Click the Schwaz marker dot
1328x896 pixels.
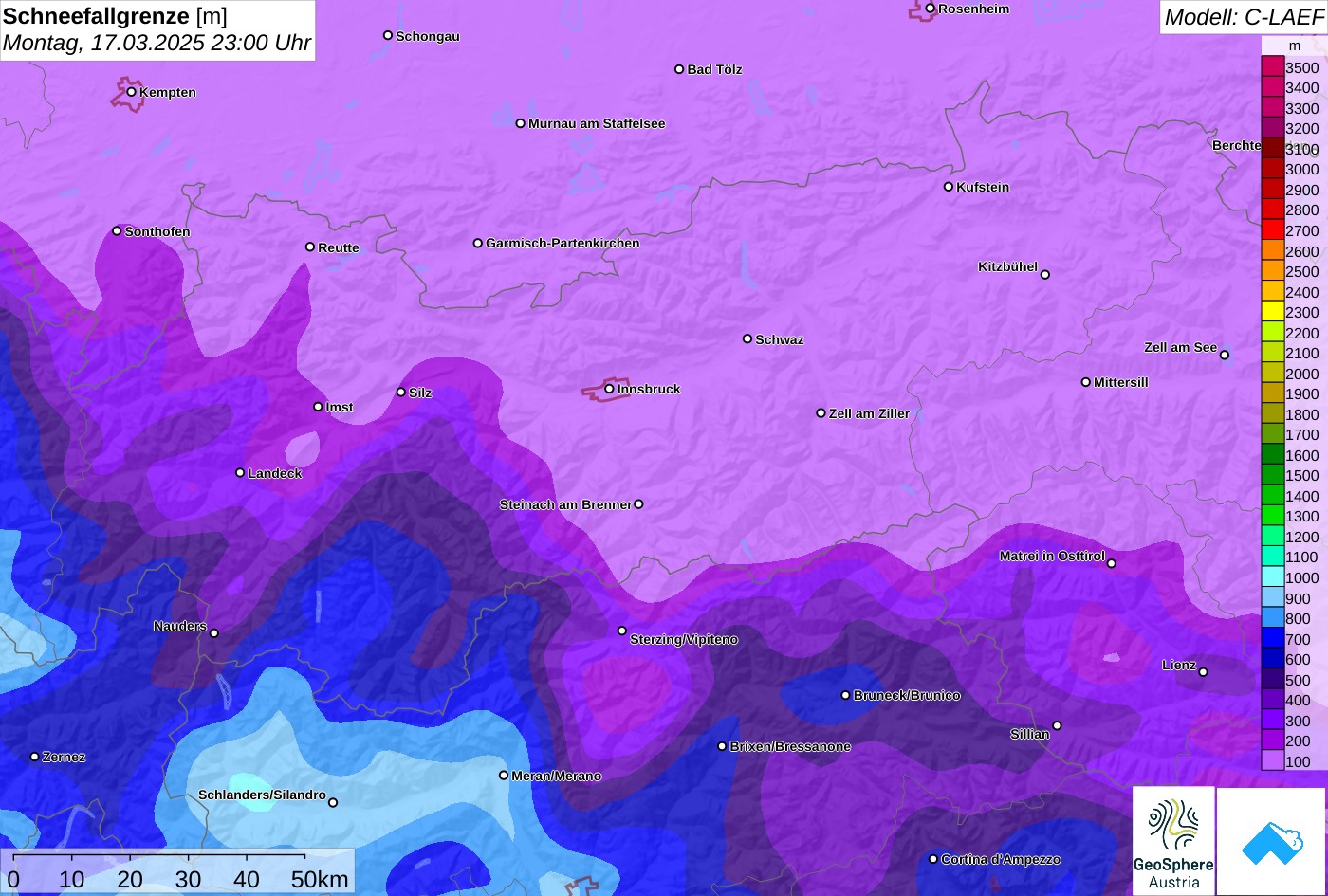(x=747, y=338)
